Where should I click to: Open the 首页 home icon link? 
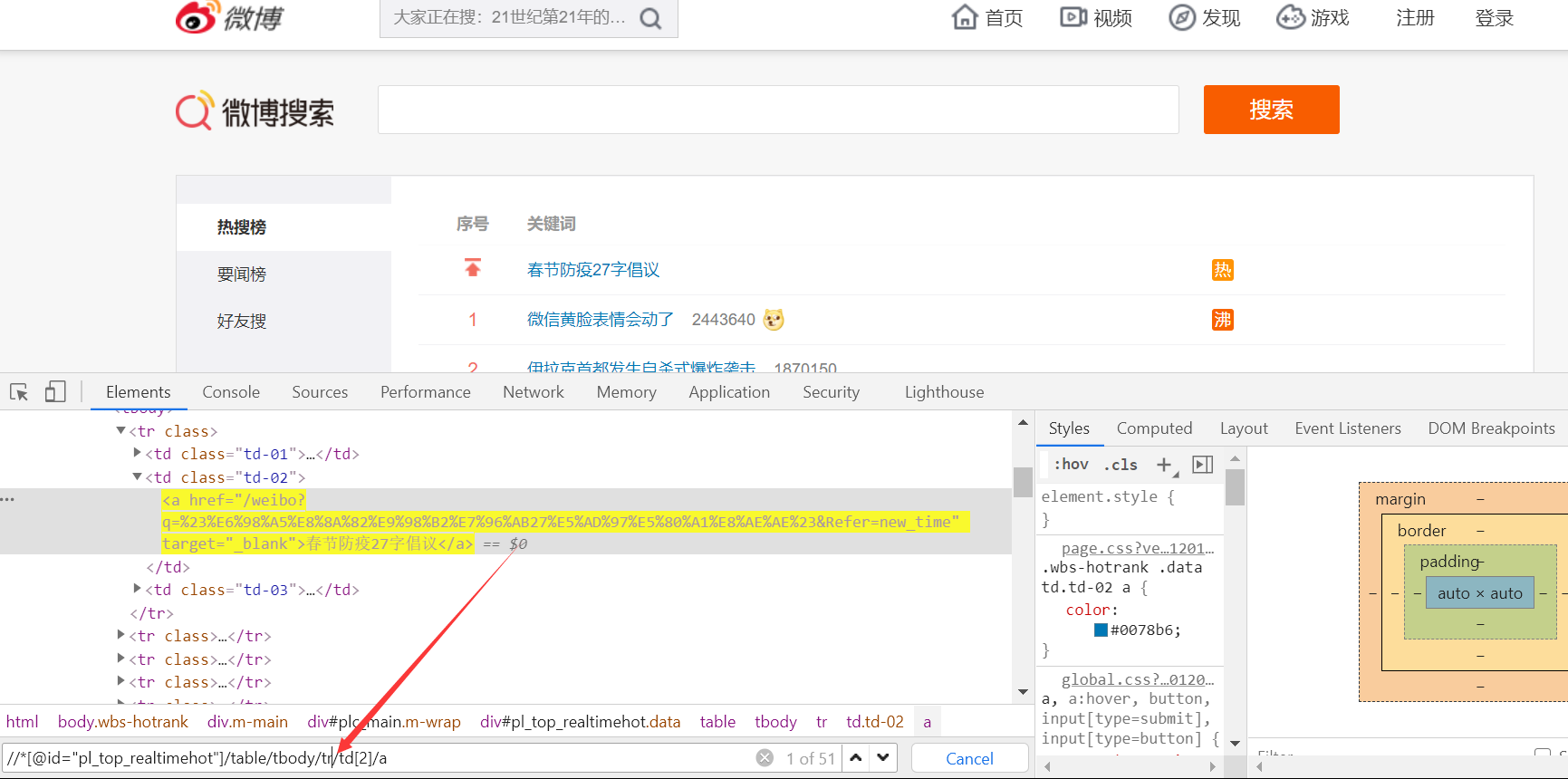point(965,17)
